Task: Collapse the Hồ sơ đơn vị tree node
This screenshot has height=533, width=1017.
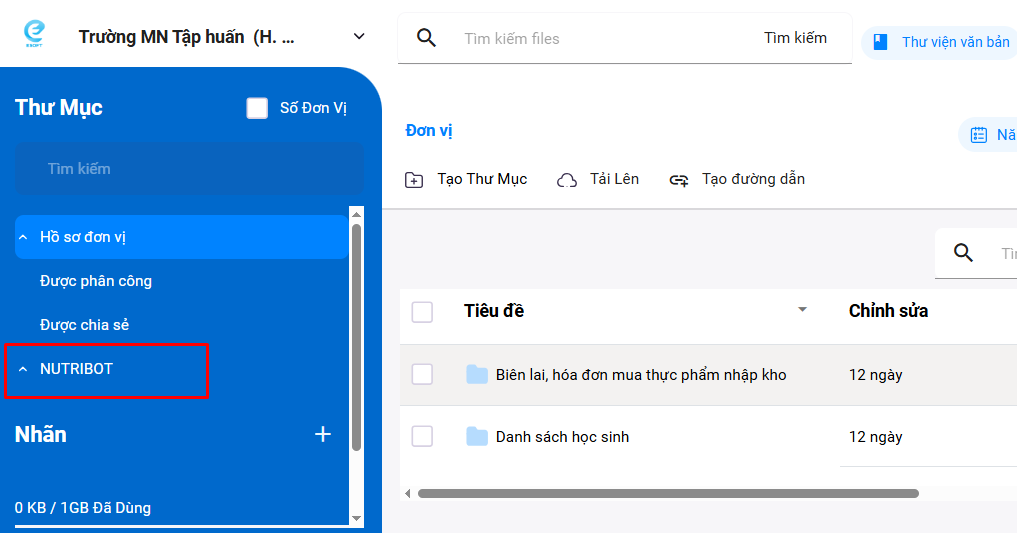Action: tap(23, 238)
